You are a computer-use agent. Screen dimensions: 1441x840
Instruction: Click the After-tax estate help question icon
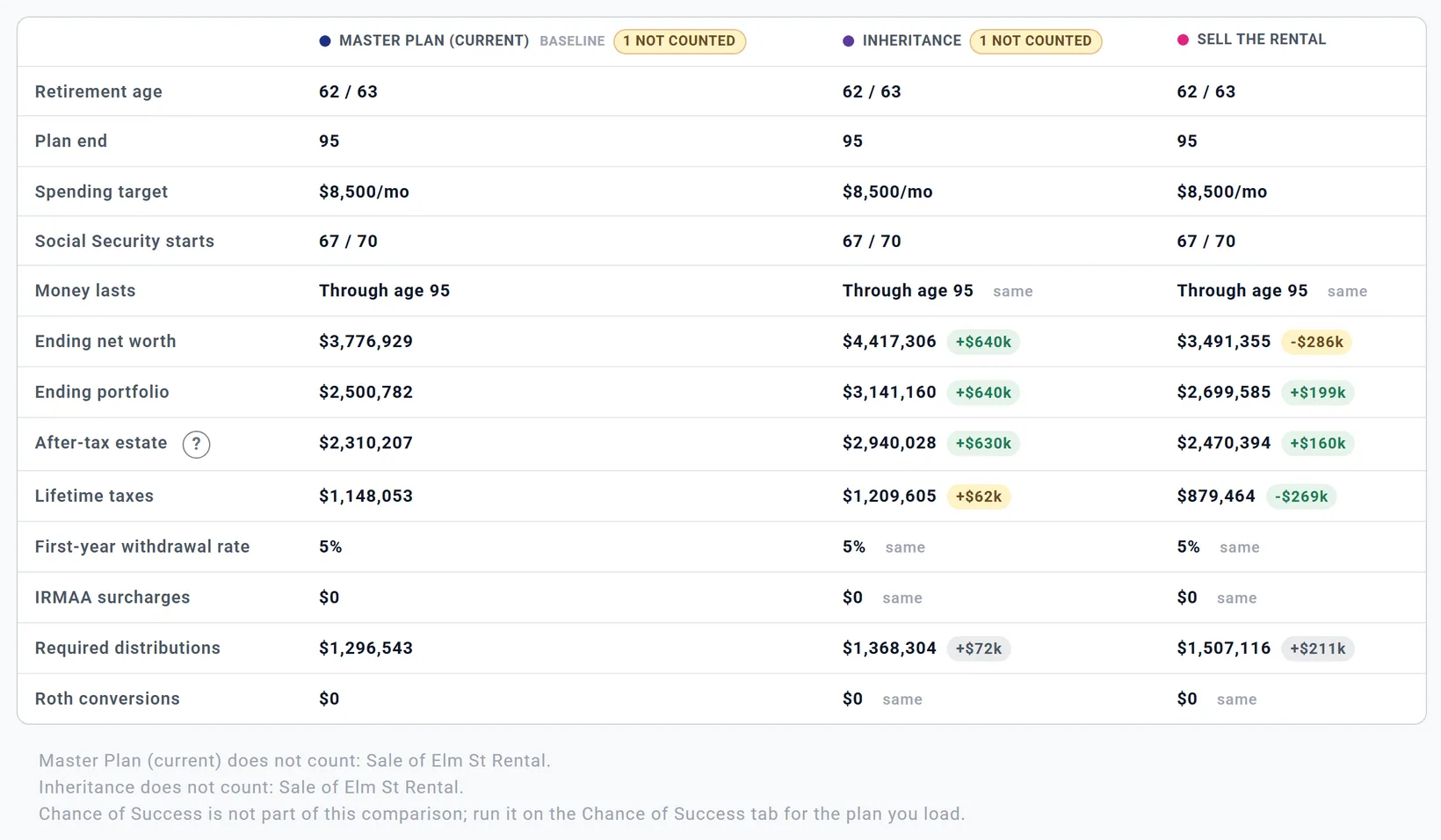pyautogui.click(x=196, y=444)
